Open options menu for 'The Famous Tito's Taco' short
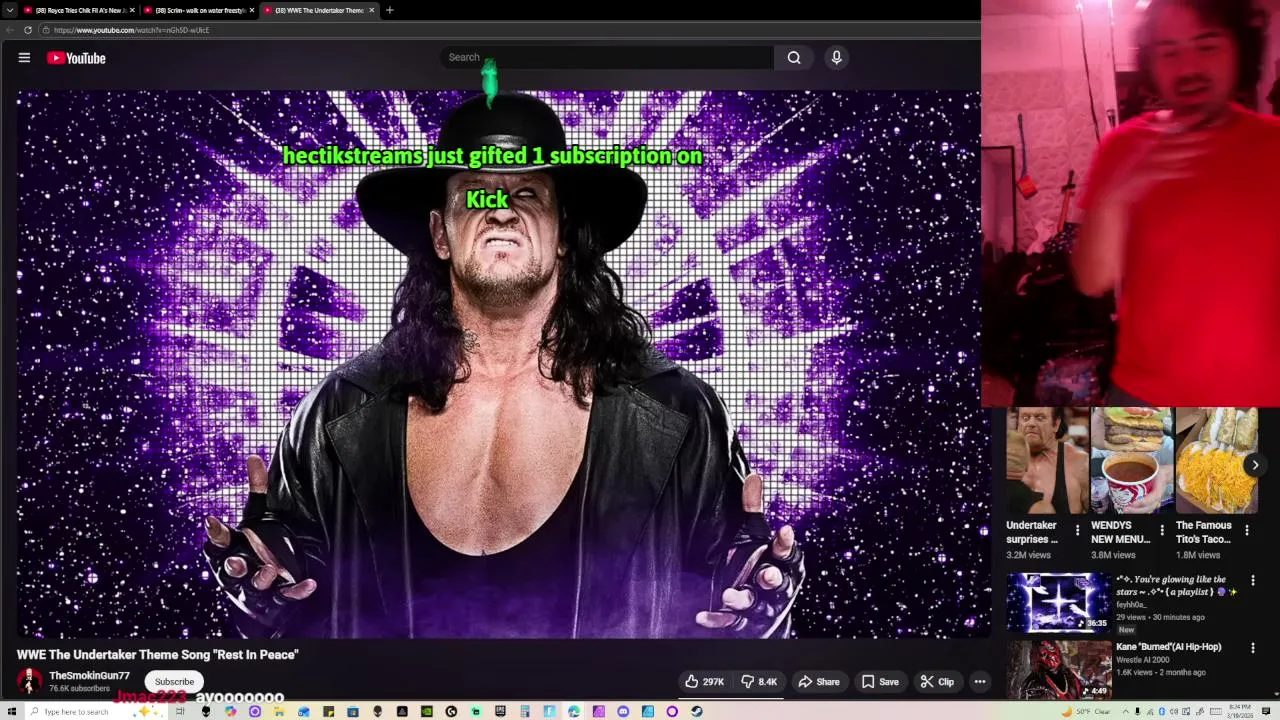1280x720 pixels. tap(1247, 530)
